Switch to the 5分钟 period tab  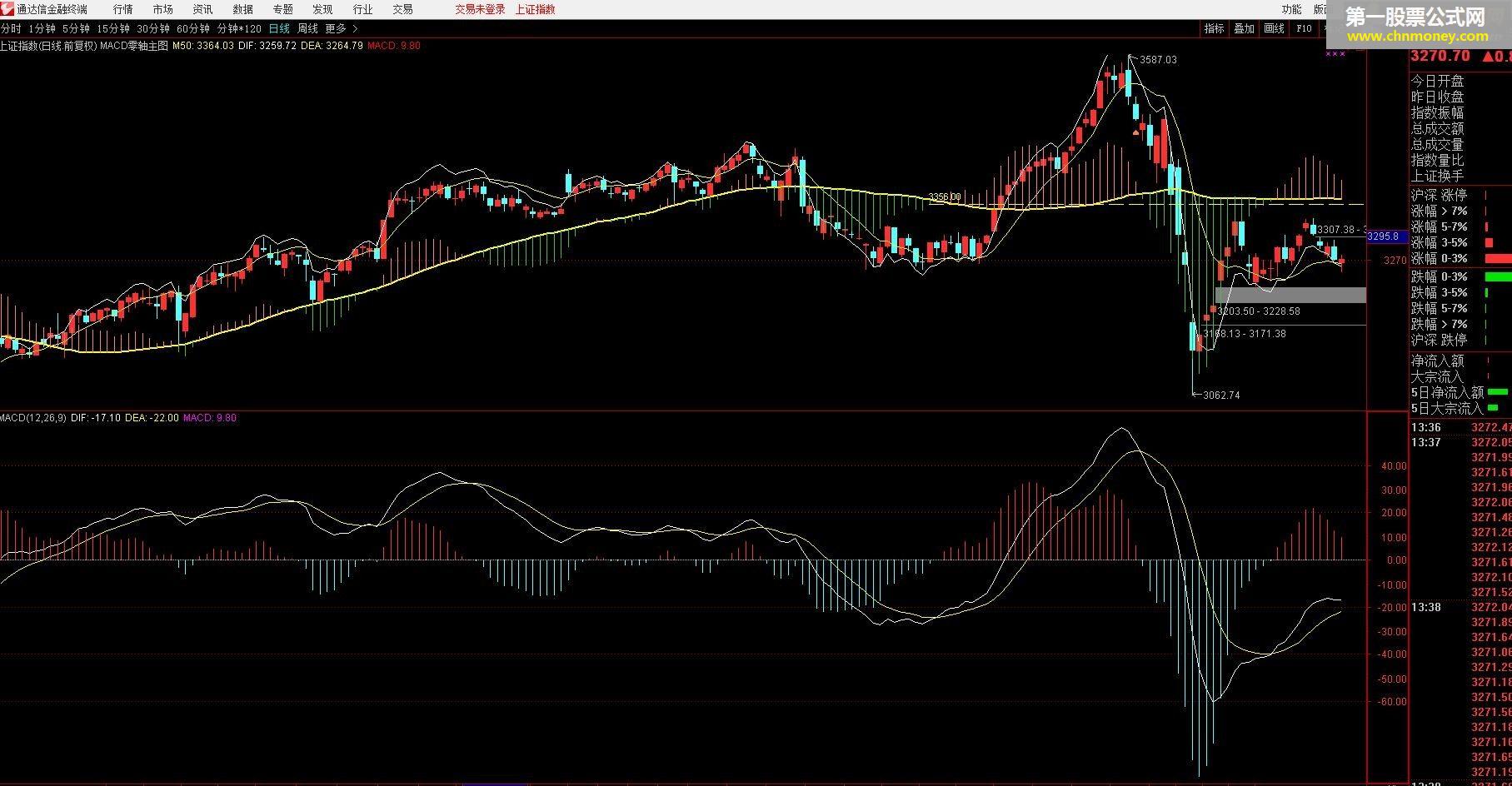(x=76, y=28)
